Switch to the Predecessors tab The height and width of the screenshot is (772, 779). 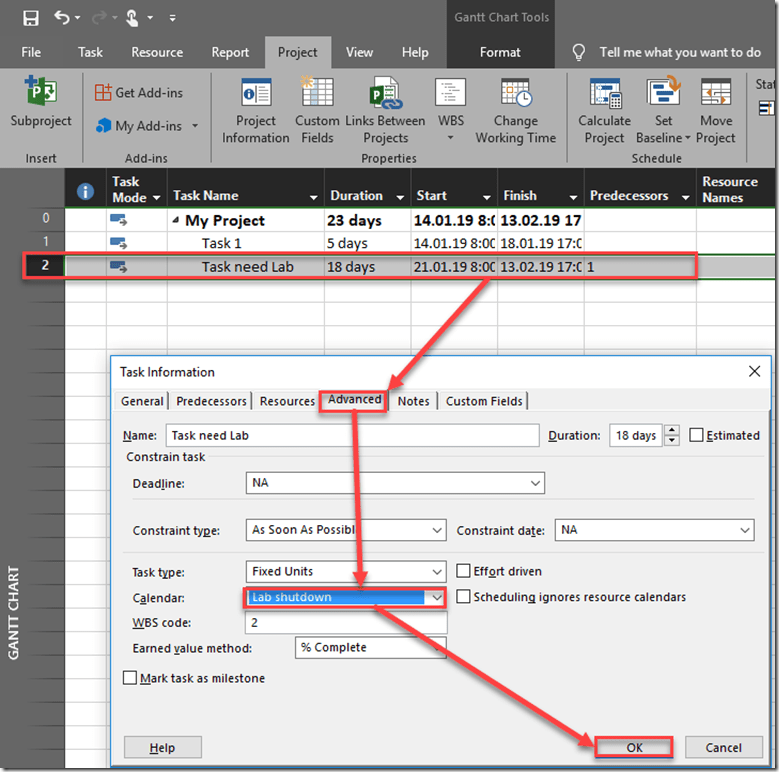point(211,401)
